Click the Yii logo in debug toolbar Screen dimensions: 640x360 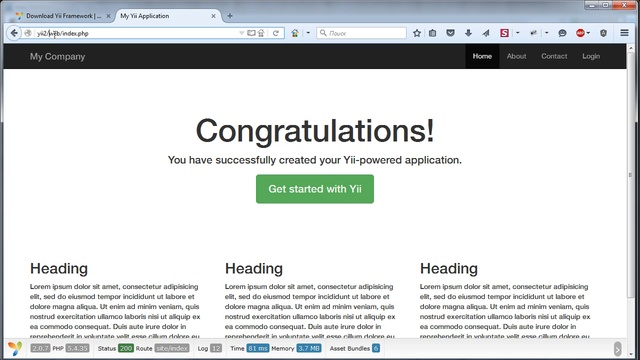tap(15, 348)
